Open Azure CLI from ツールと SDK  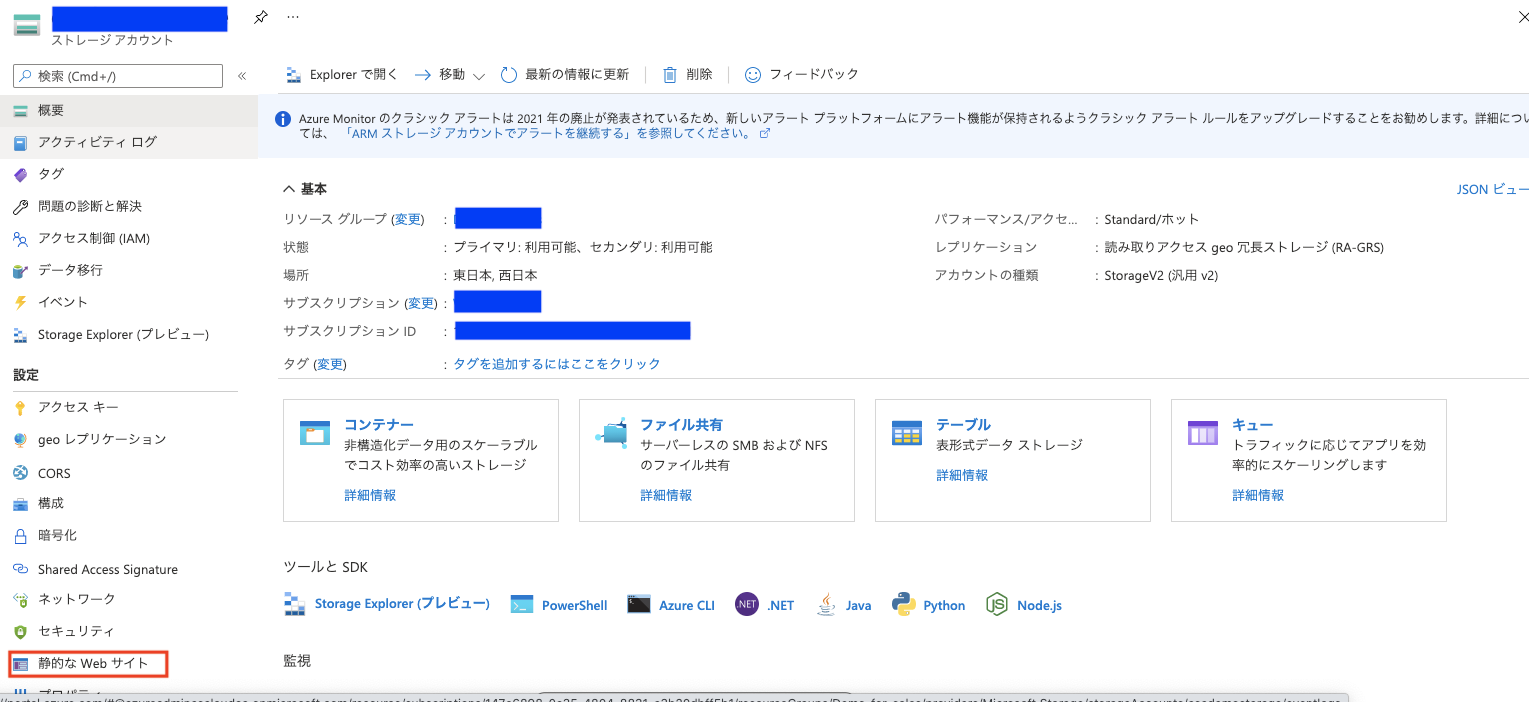671,604
